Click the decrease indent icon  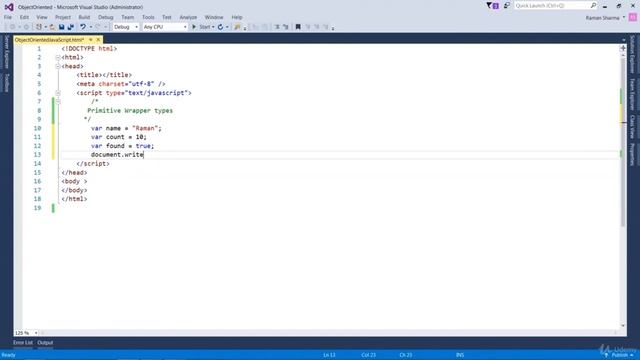(277, 27)
